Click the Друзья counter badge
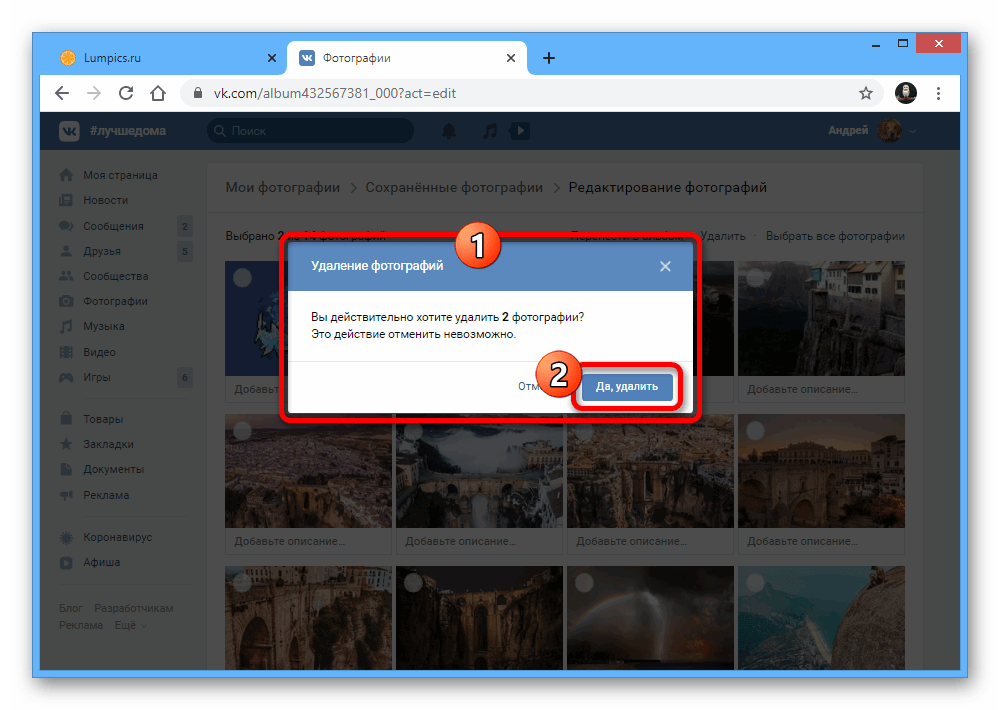The width and height of the screenshot is (1000, 710). [x=185, y=251]
